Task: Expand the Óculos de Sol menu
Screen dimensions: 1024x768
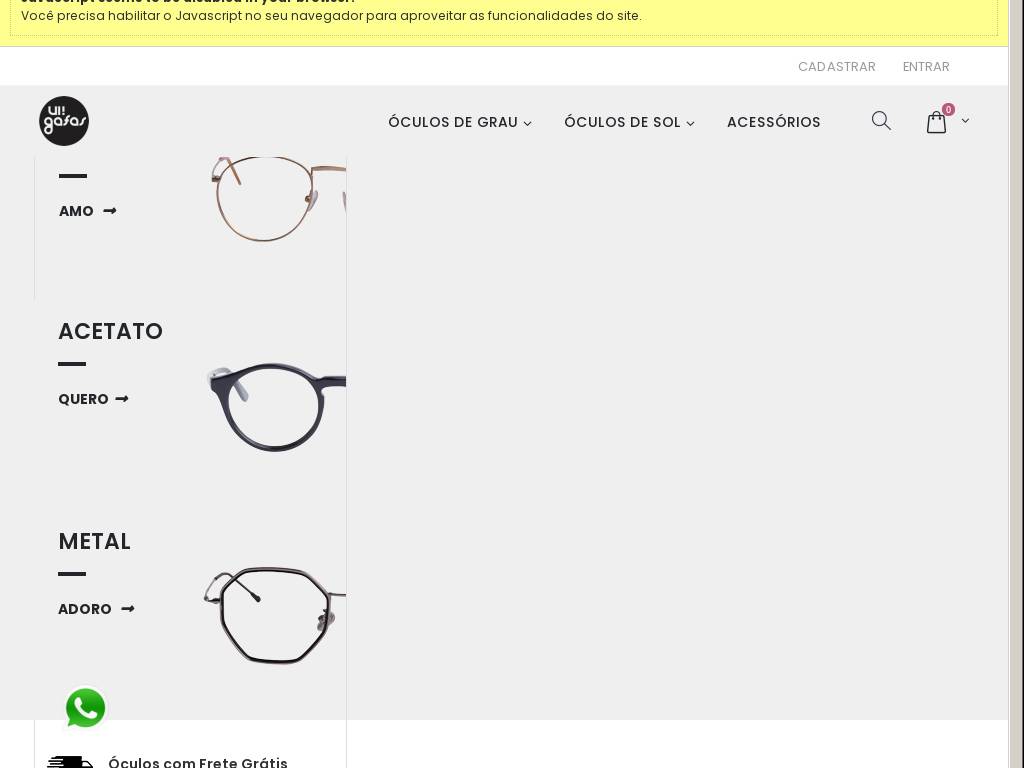Action: tap(629, 122)
